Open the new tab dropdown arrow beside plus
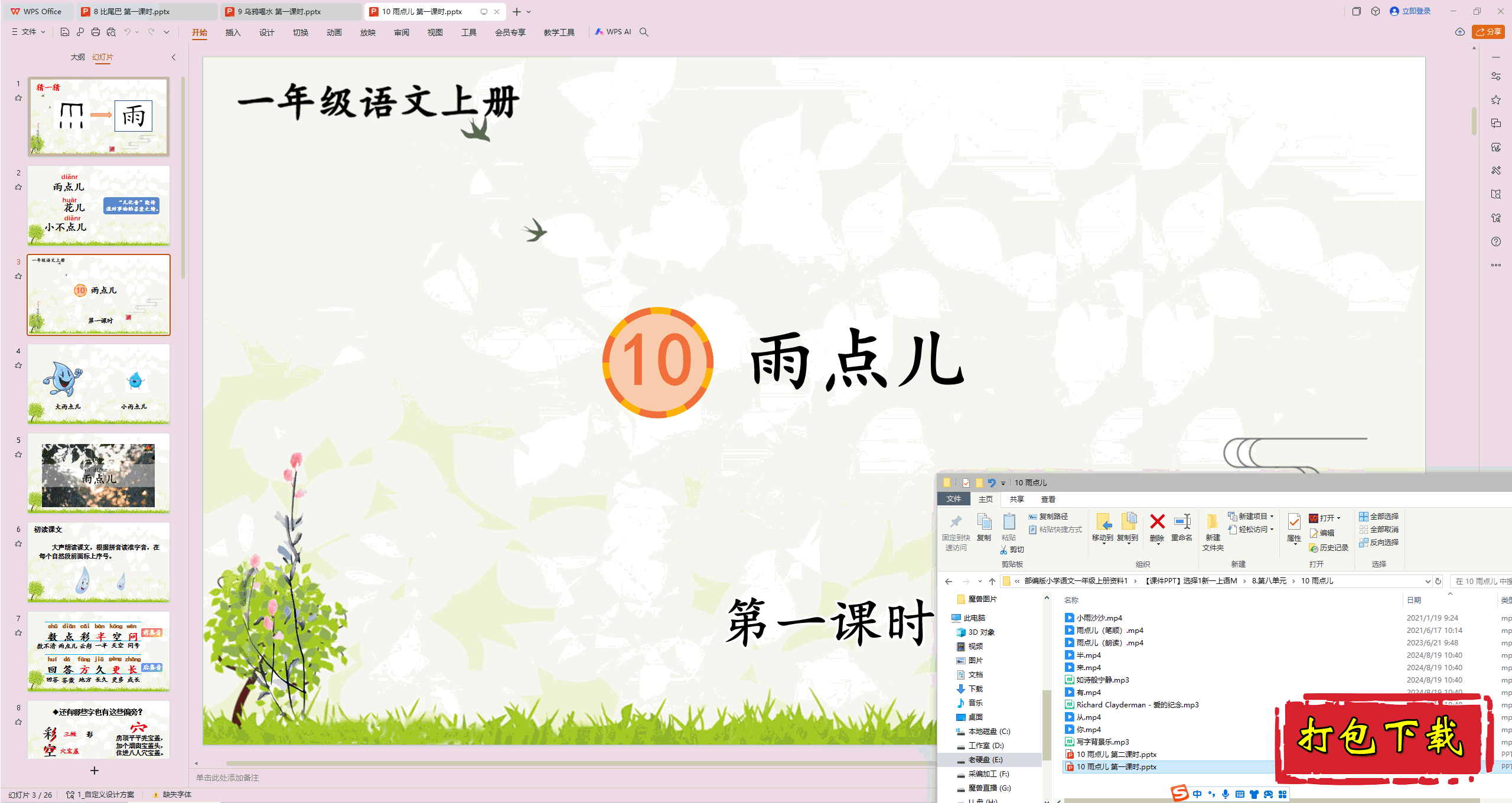The height and width of the screenshot is (803, 1512). (x=529, y=12)
